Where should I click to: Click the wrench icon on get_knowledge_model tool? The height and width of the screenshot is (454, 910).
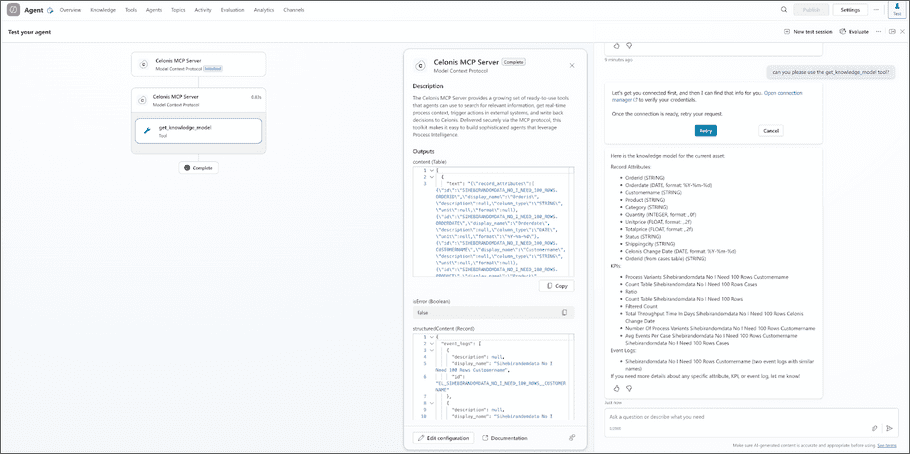(x=147, y=131)
